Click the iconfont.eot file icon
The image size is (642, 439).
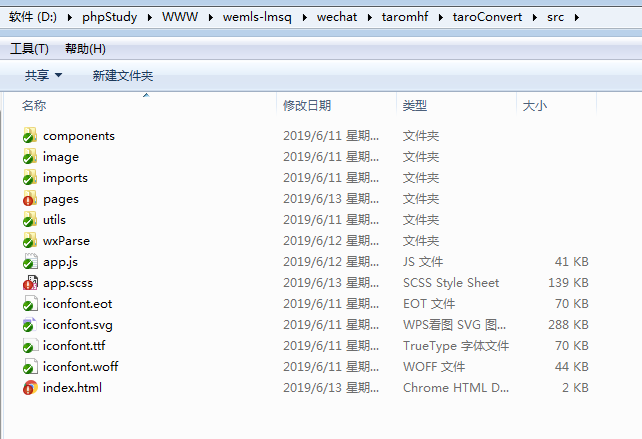click(x=30, y=304)
